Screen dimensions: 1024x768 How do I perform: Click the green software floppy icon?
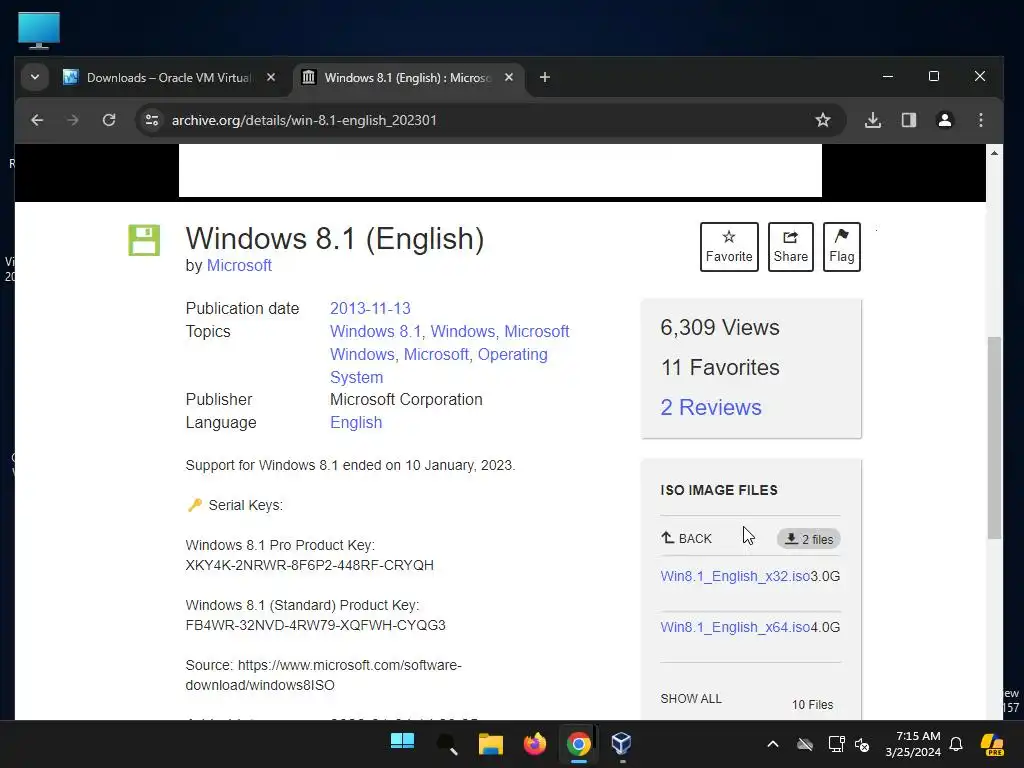coord(144,240)
